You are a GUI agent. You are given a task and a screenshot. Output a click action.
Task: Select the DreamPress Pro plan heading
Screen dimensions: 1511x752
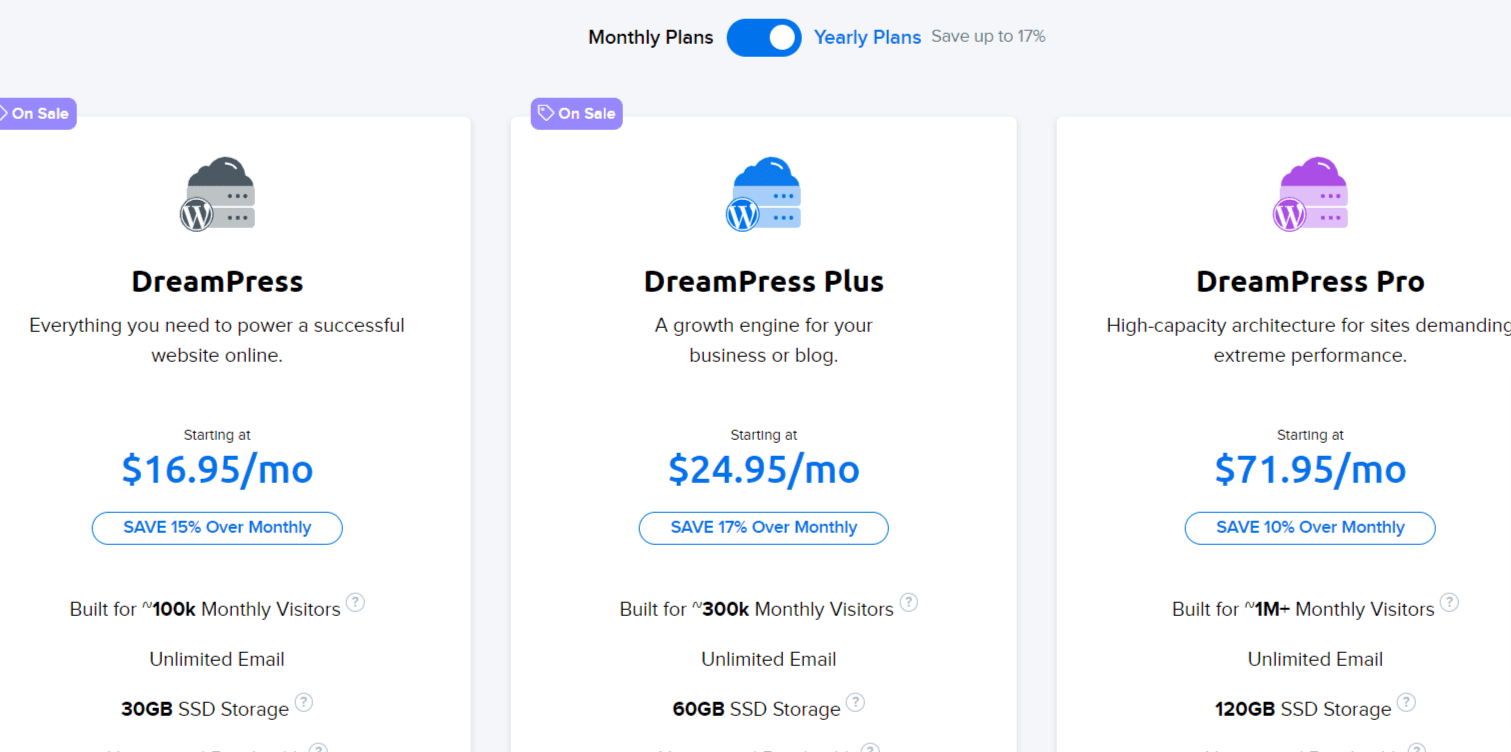1310,282
